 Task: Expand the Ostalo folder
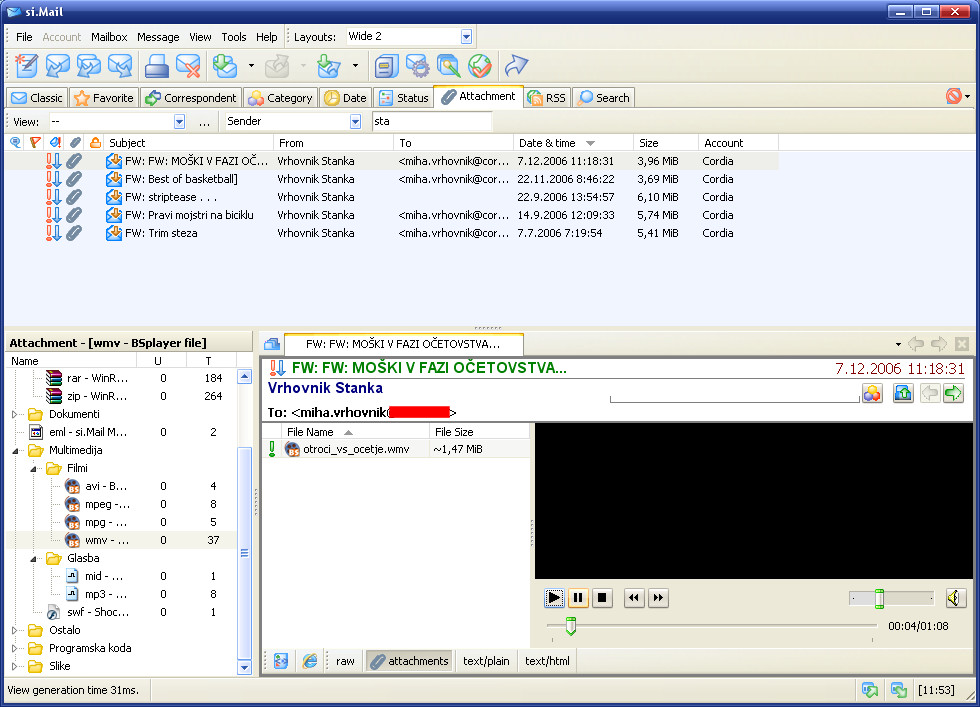pos(14,630)
